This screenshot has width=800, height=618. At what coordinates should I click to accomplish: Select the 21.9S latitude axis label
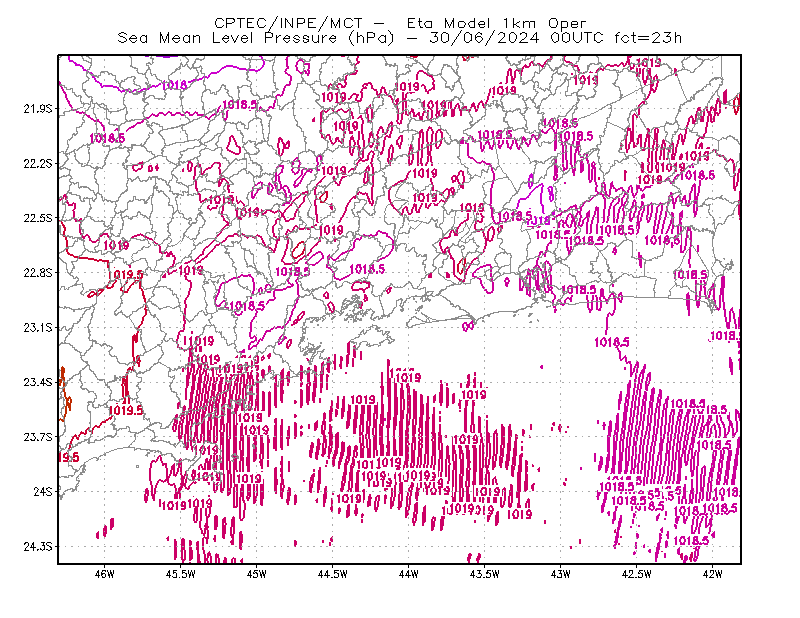[x=38, y=109]
